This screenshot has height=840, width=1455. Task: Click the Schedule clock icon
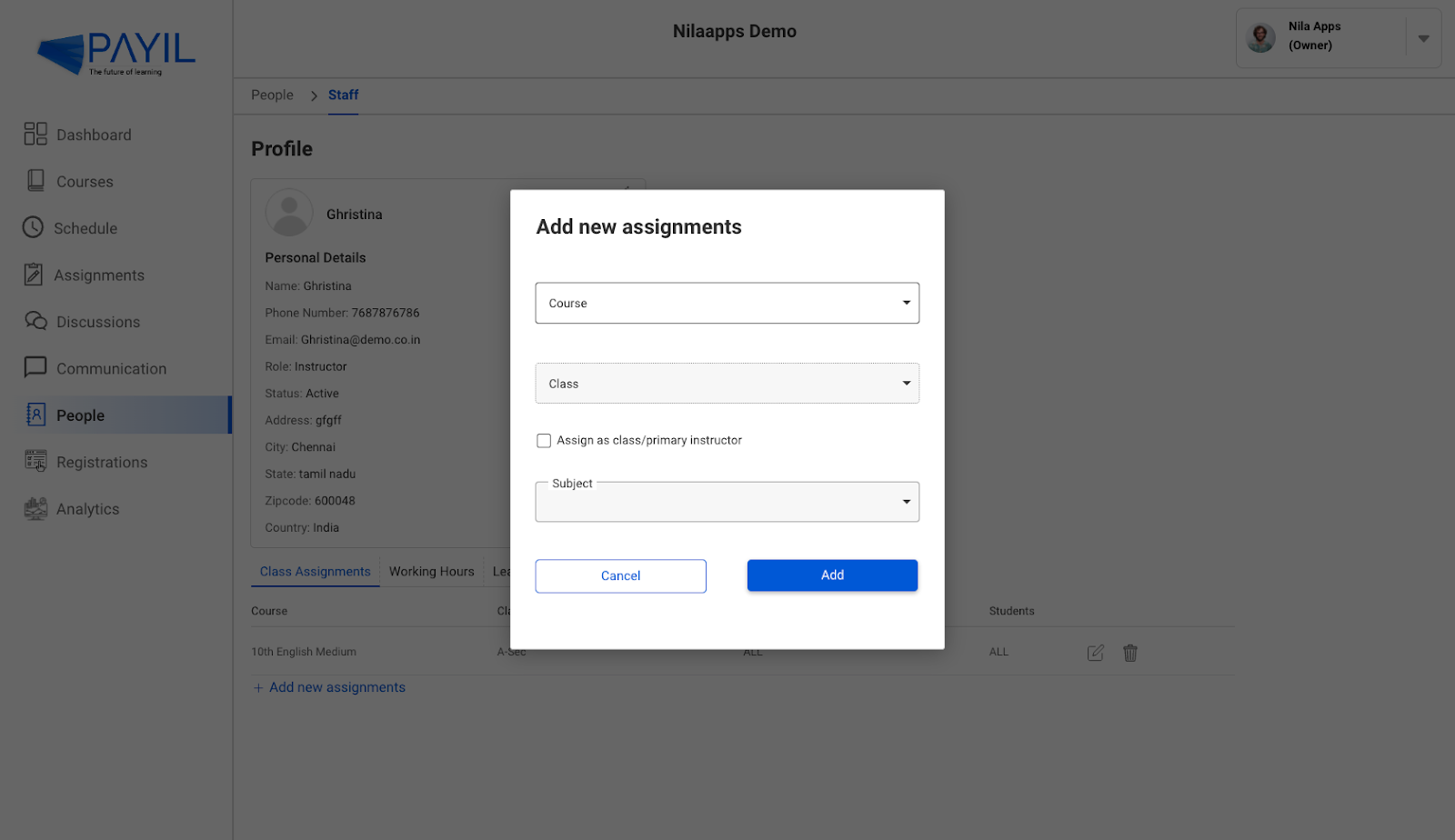pos(33,227)
